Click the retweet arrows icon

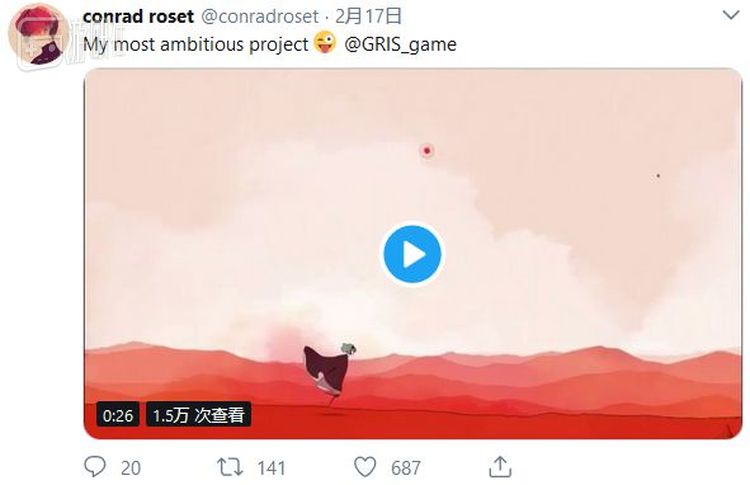coord(230,467)
